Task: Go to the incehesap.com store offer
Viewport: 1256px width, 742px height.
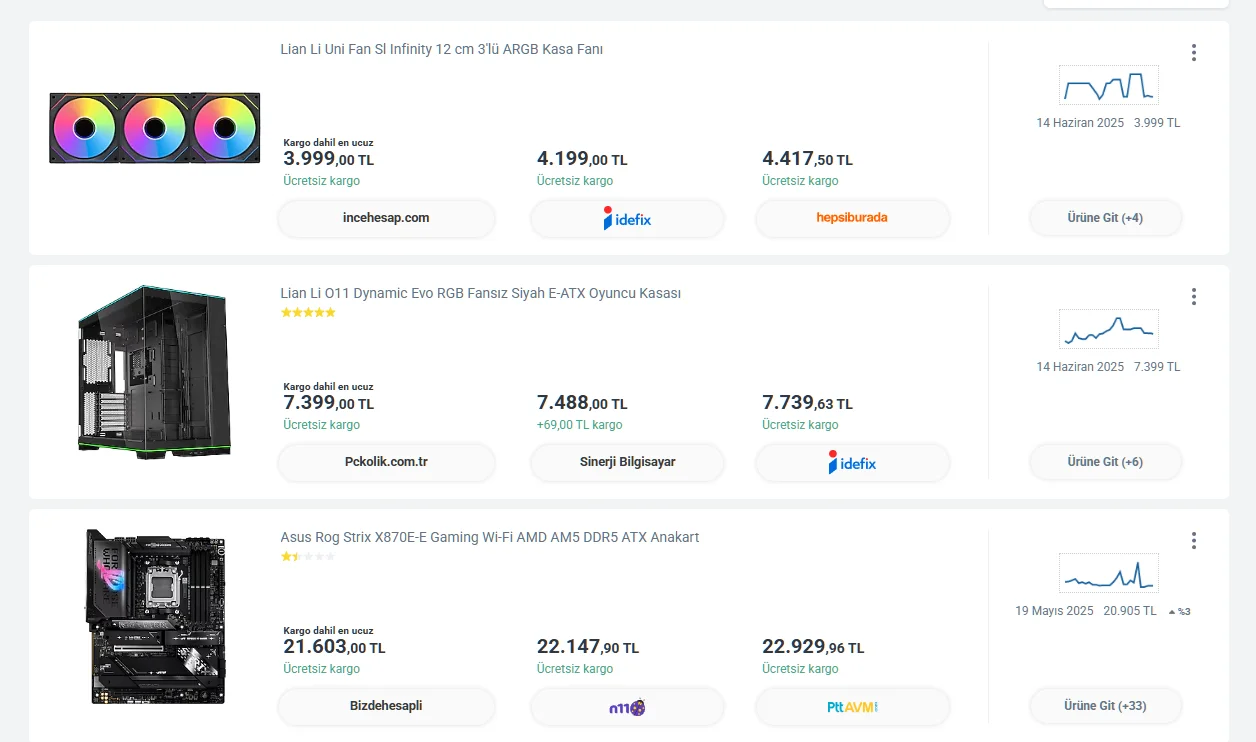Action: point(386,218)
